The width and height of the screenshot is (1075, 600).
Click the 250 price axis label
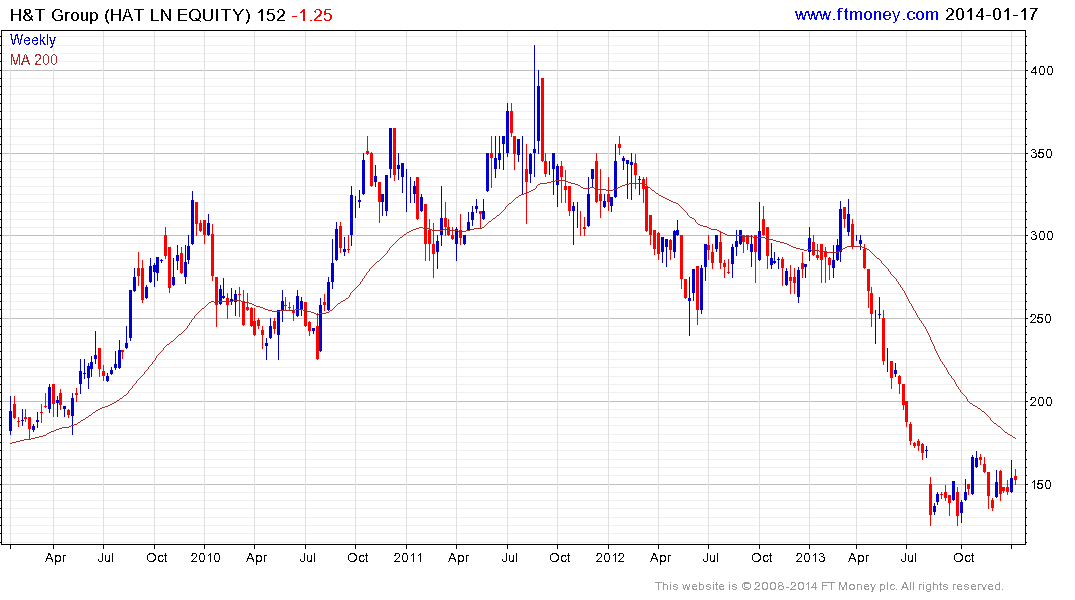tap(1042, 319)
